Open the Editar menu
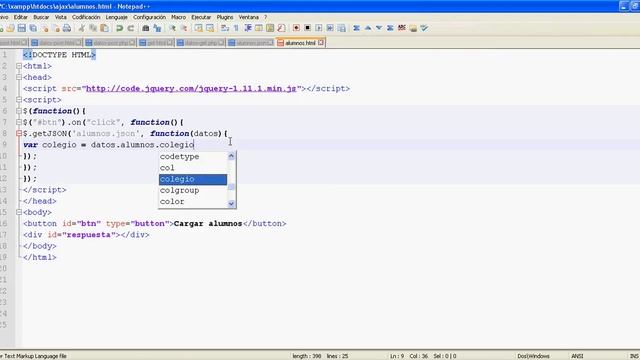This screenshot has height=360, width=640. pyautogui.click(x=20, y=17)
